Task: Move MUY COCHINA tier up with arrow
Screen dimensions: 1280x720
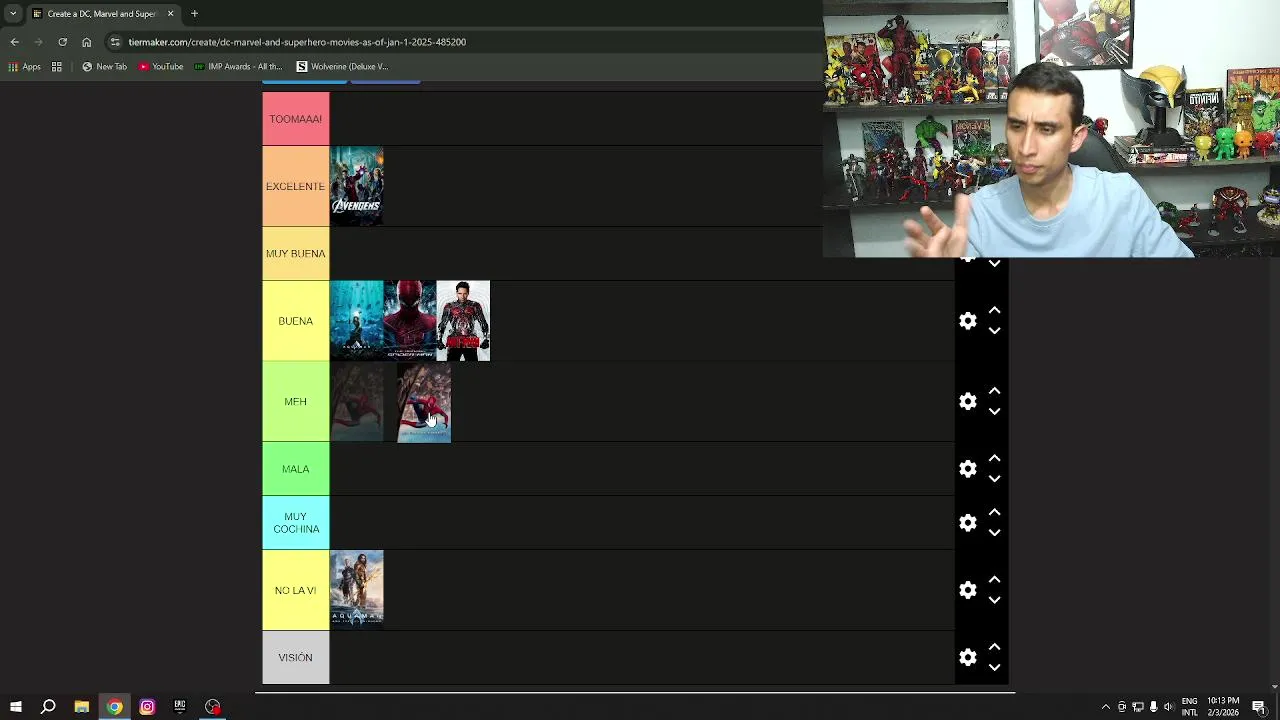Action: pyautogui.click(x=994, y=513)
